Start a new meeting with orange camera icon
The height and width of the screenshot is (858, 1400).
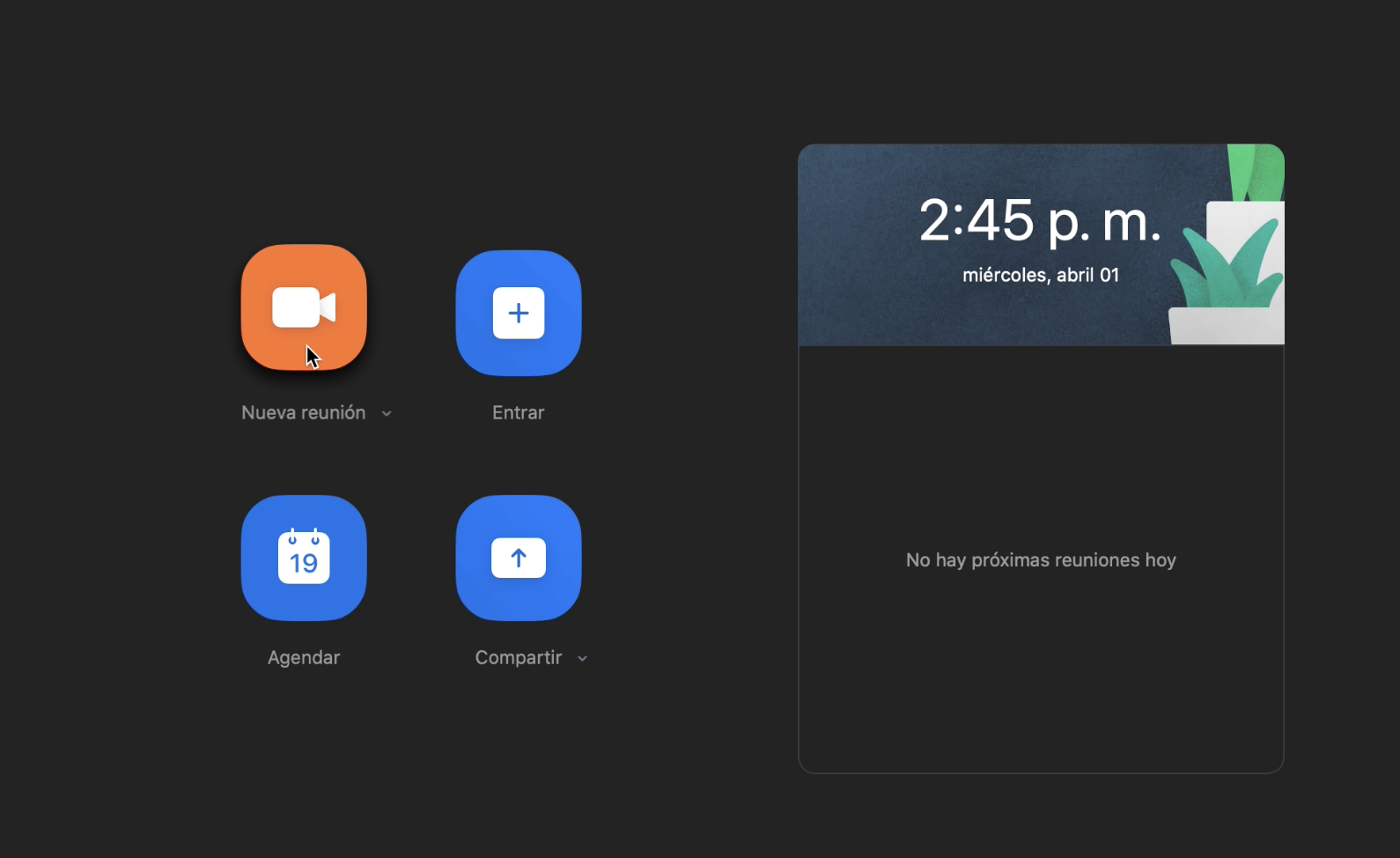304,307
